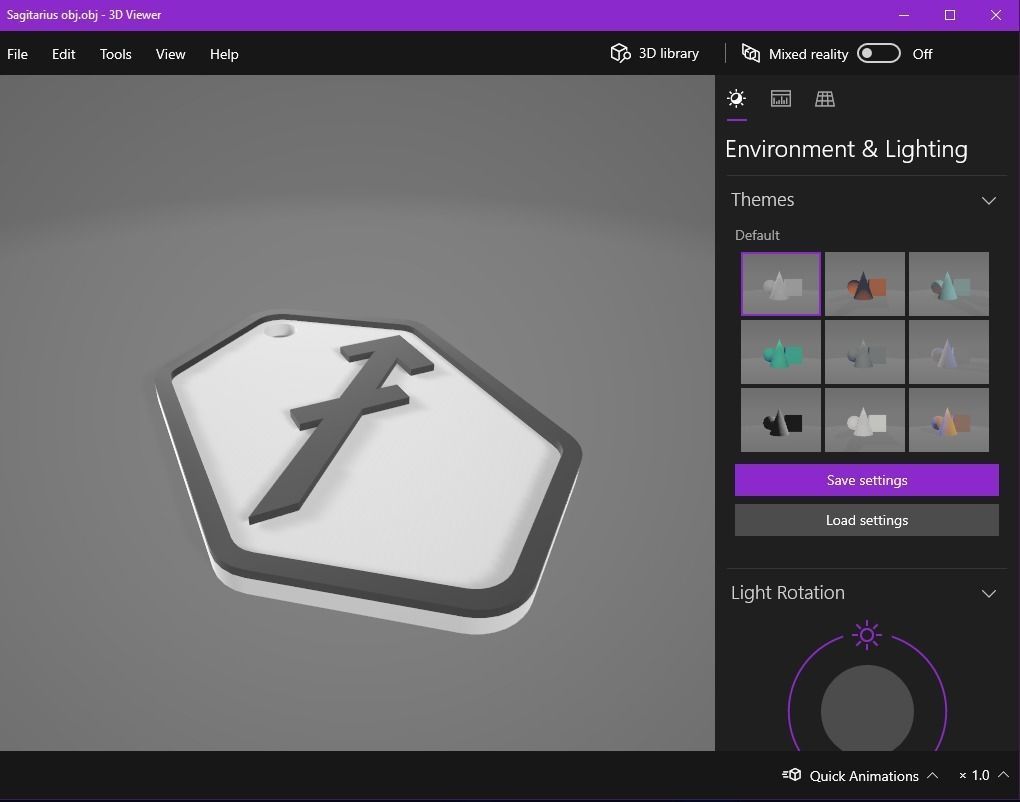Select the orange and purple theme thumbnail
Viewport: 1020px width, 802px height.
[948, 420]
